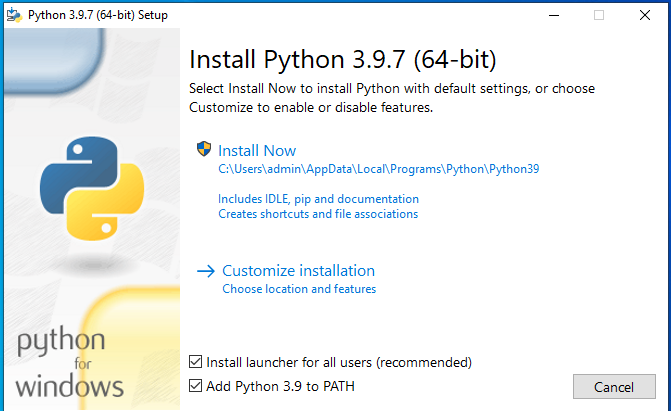The width and height of the screenshot is (671, 411).
Task: Click the Python setup icon in title bar
Action: point(14,15)
